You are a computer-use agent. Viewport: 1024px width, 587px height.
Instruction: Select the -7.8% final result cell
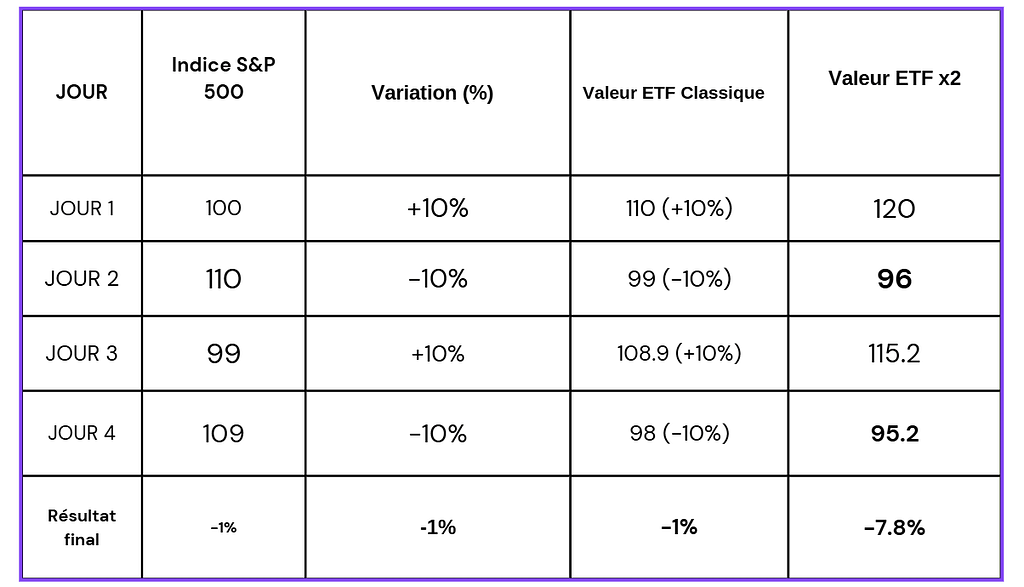tap(894, 527)
